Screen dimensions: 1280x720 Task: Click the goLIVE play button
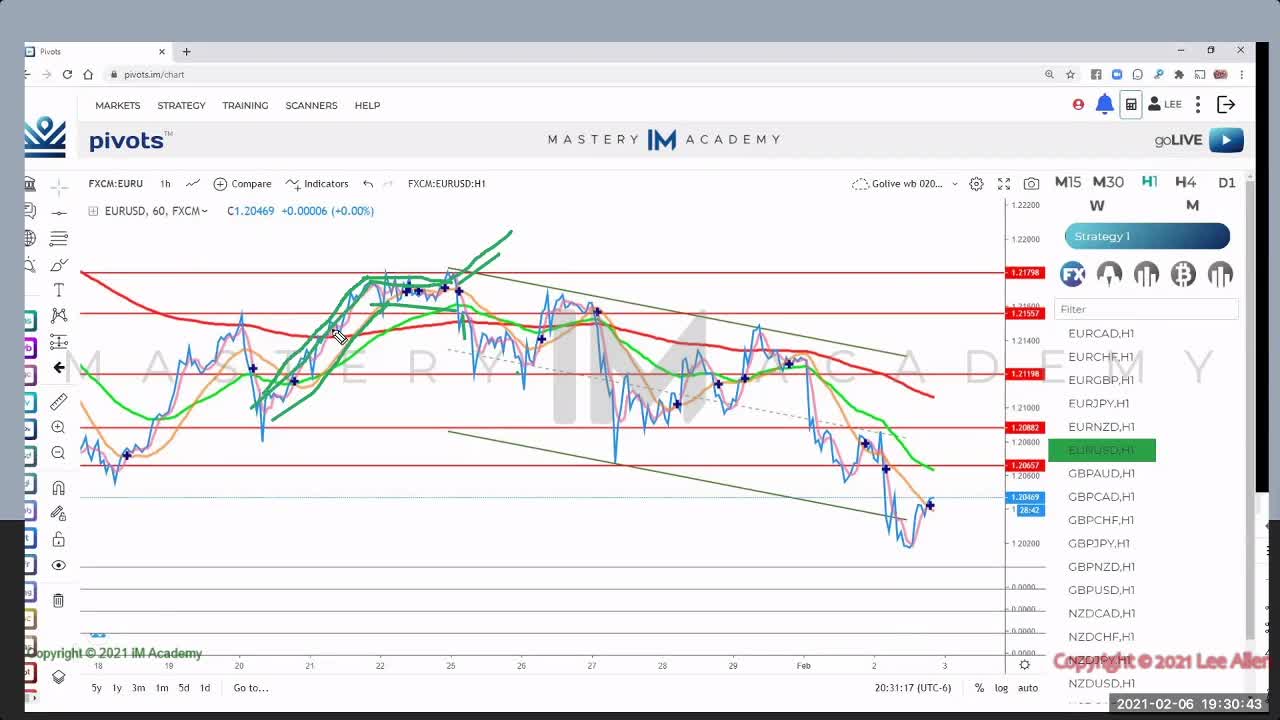click(x=1226, y=140)
